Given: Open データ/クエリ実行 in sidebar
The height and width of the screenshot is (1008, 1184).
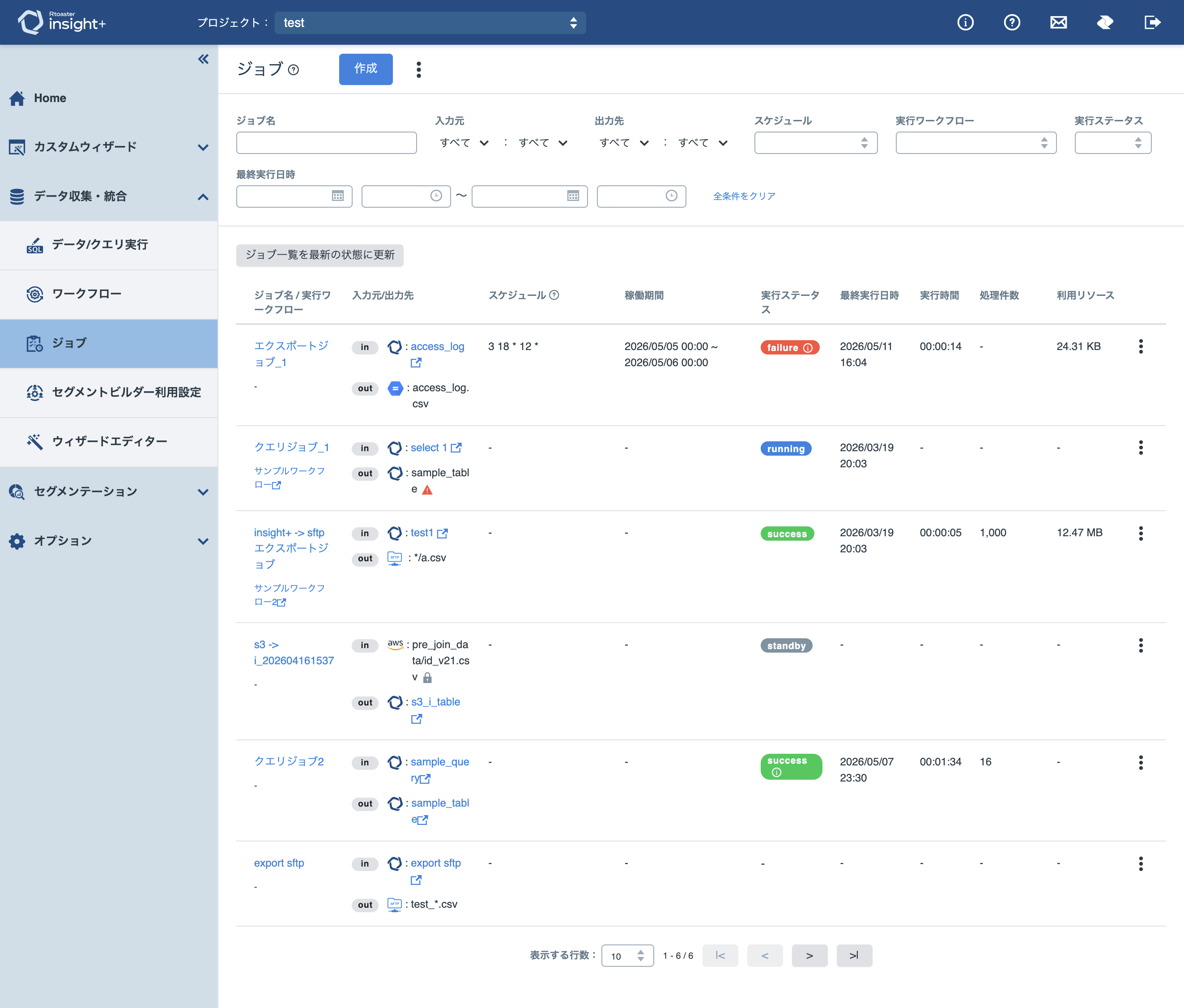Looking at the screenshot, I should [x=109, y=244].
